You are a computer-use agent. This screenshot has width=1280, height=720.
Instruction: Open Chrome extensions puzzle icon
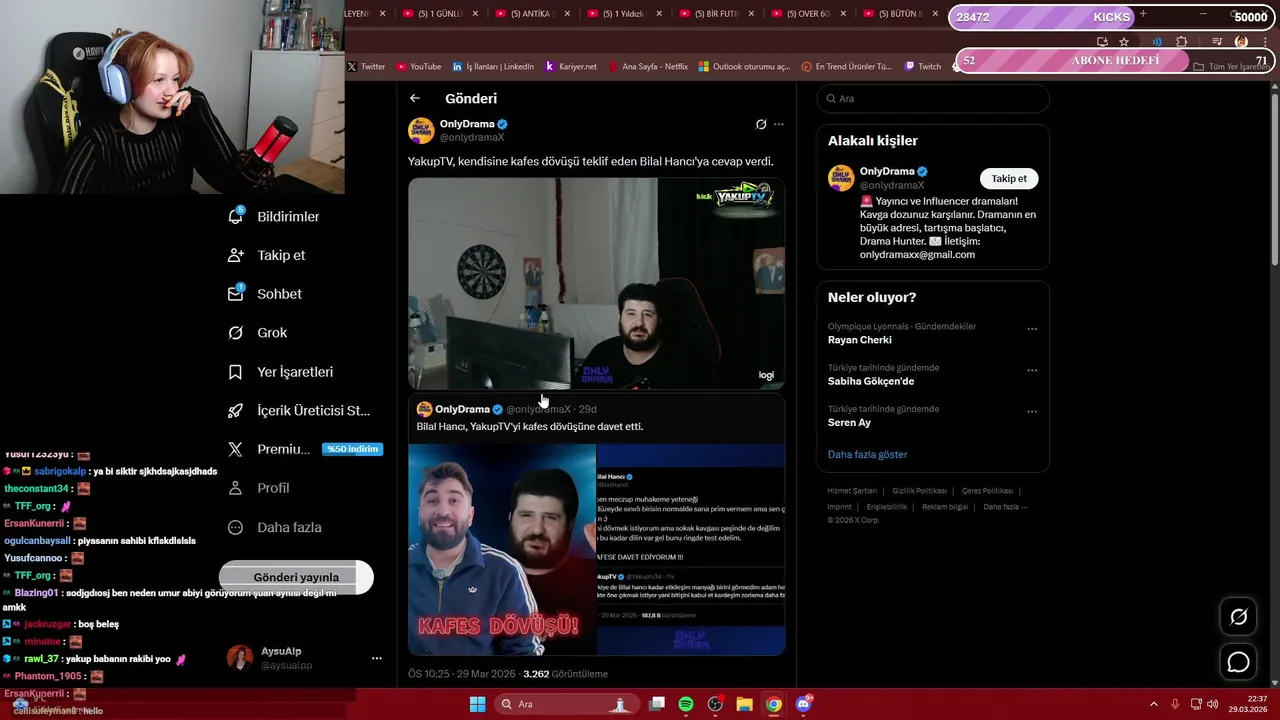click(1181, 42)
